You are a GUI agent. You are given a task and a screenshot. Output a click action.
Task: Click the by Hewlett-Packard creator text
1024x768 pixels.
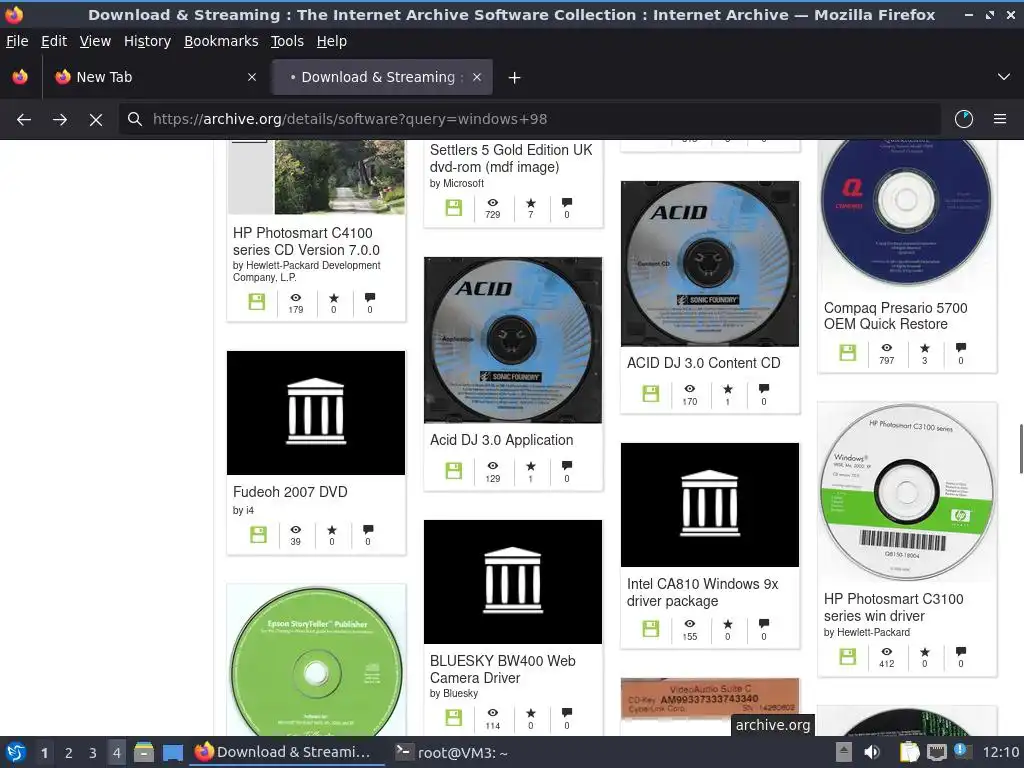(x=867, y=632)
